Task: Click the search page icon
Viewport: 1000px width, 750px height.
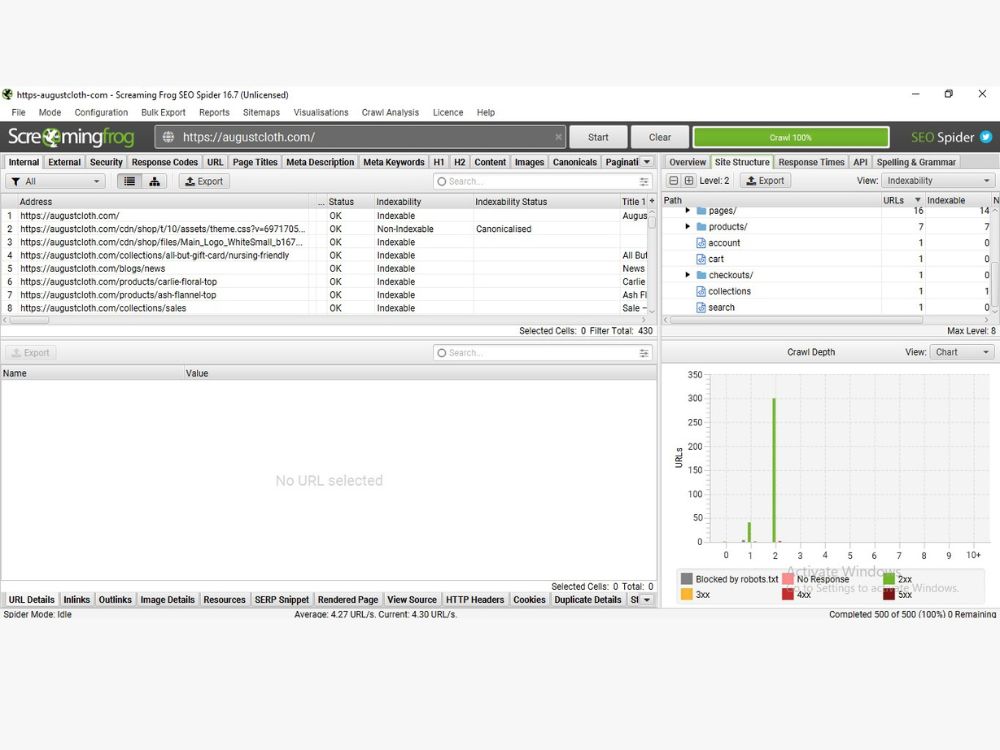Action: [701, 307]
